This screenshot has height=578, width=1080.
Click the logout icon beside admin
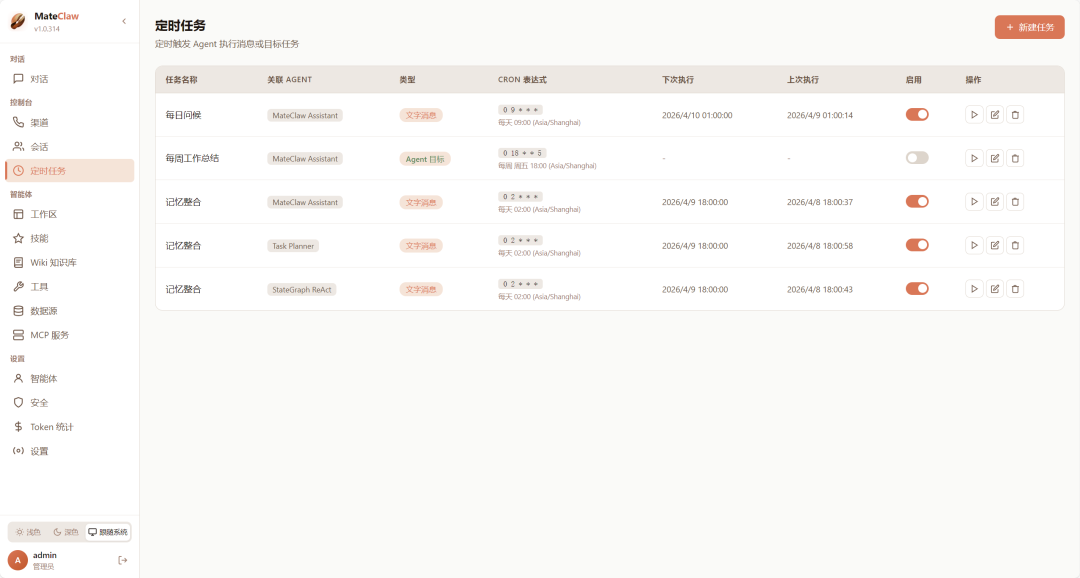click(x=123, y=560)
